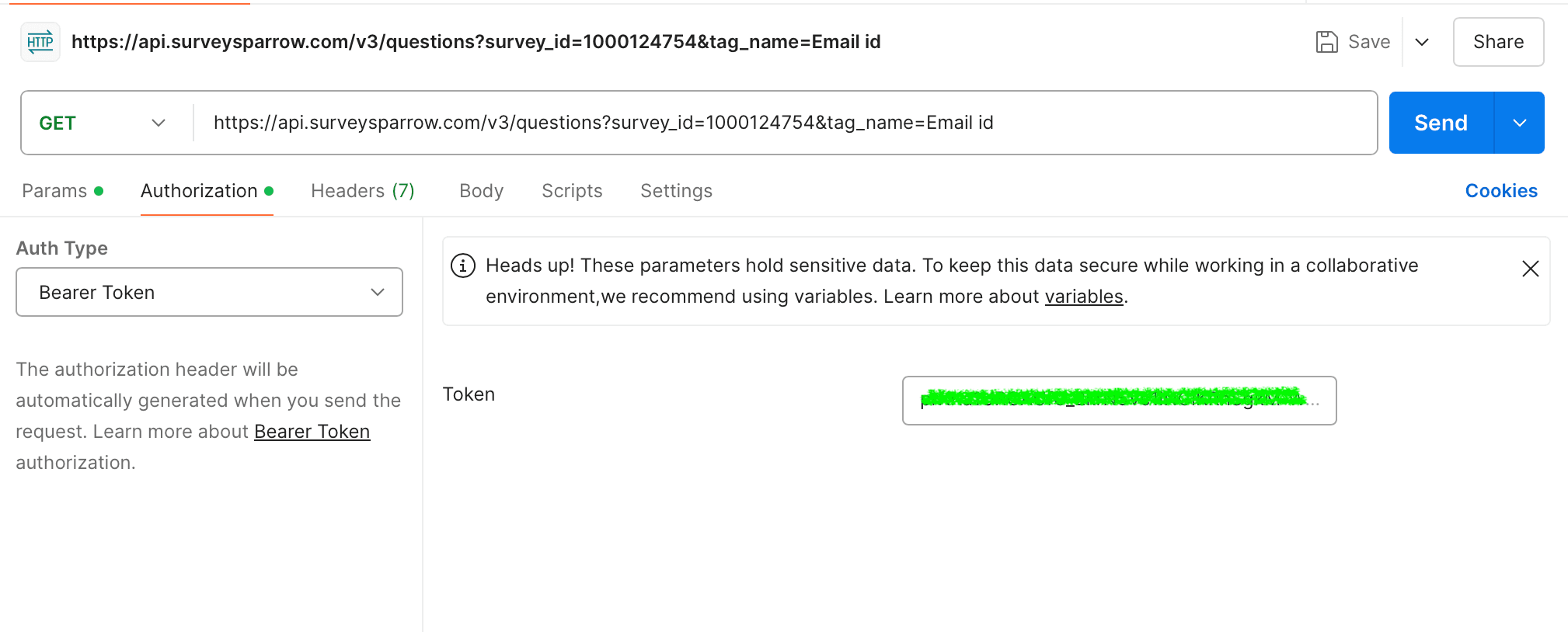Open the Auth Type Bearer Token dropdown

pyautogui.click(x=209, y=292)
